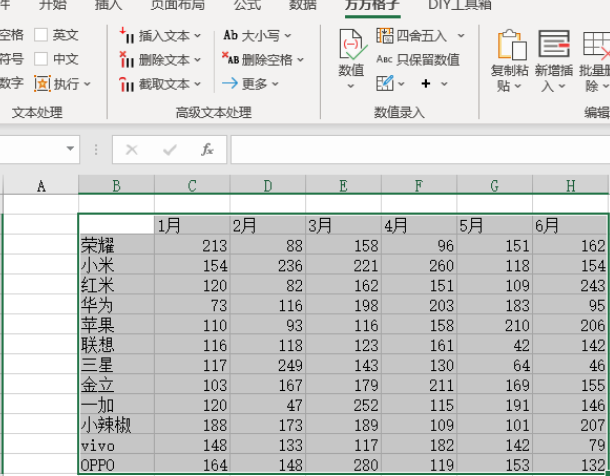Viewport: 610px width, 476px height.
Task: Click the cell containing 华为
Action: point(116,304)
